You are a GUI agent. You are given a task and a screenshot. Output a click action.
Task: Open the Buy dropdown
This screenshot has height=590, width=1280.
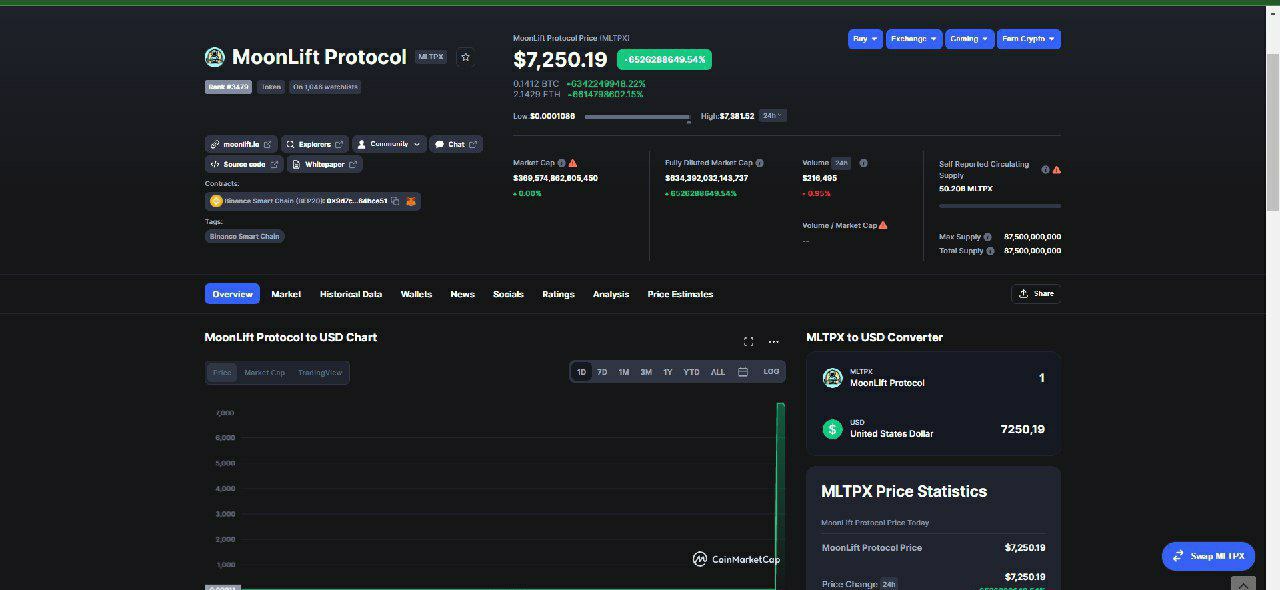(865, 39)
